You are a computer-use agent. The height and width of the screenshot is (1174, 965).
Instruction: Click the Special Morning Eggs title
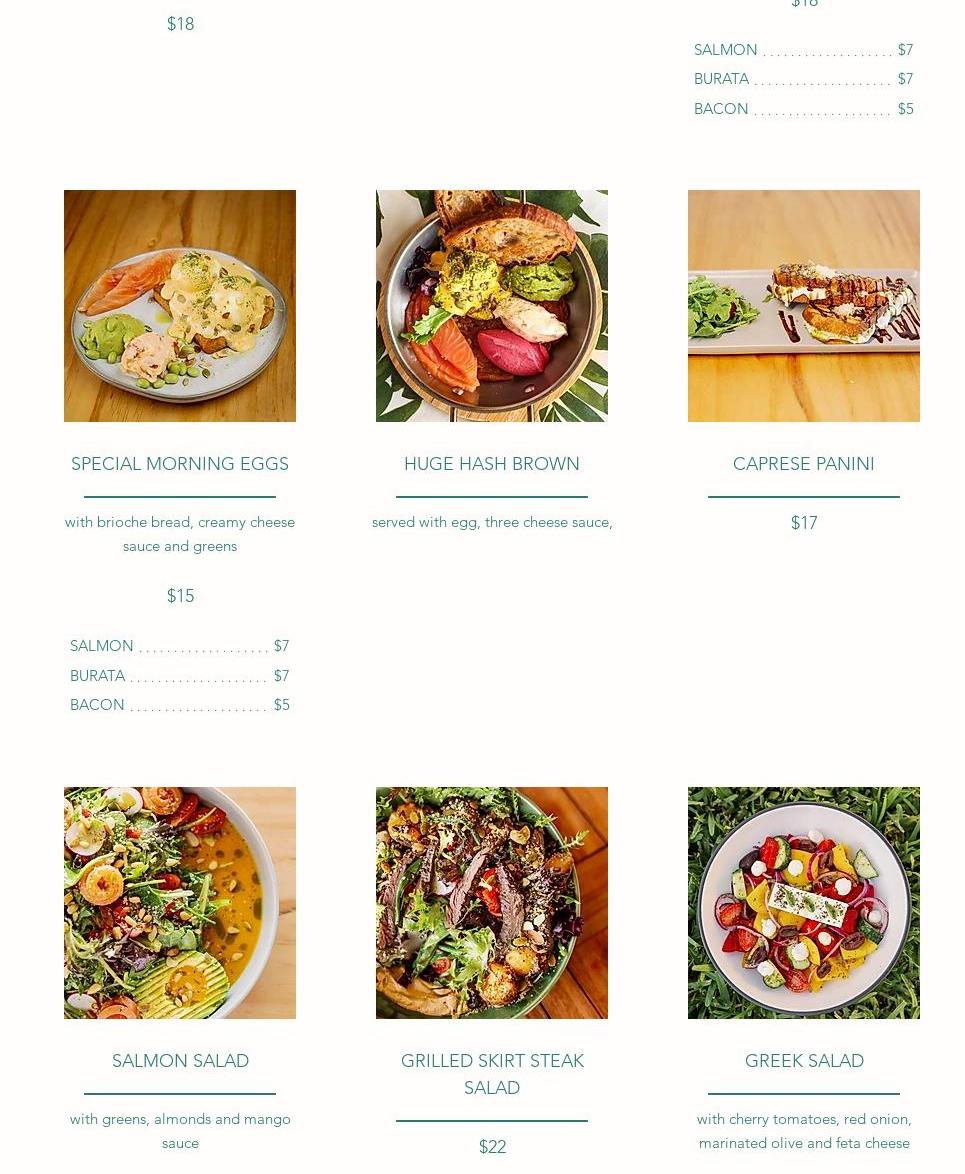coord(180,463)
